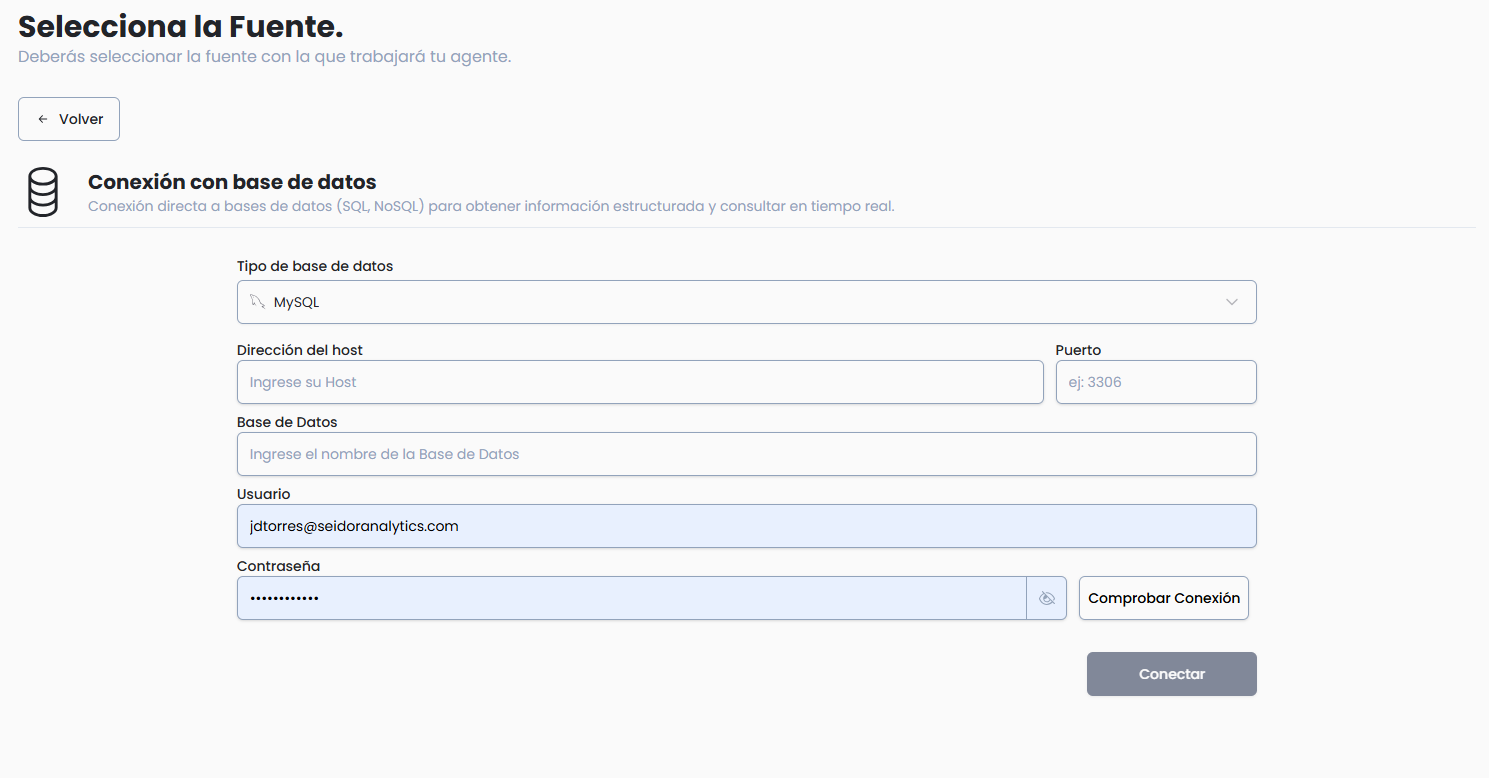Click Comprobar Conexión to test connection
This screenshot has width=1489, height=778.
click(x=1163, y=598)
